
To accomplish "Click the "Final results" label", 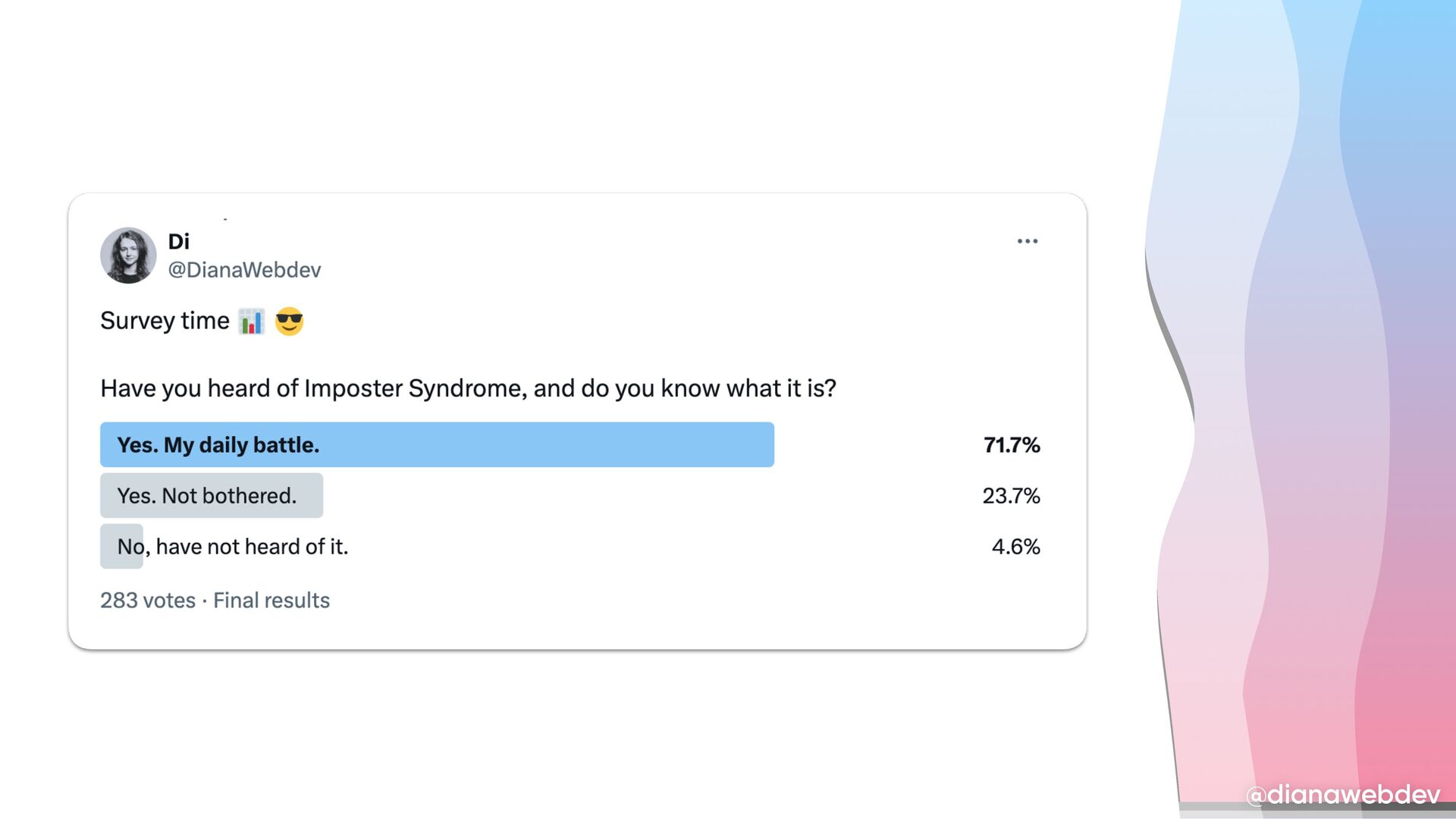I will pos(271,600).
